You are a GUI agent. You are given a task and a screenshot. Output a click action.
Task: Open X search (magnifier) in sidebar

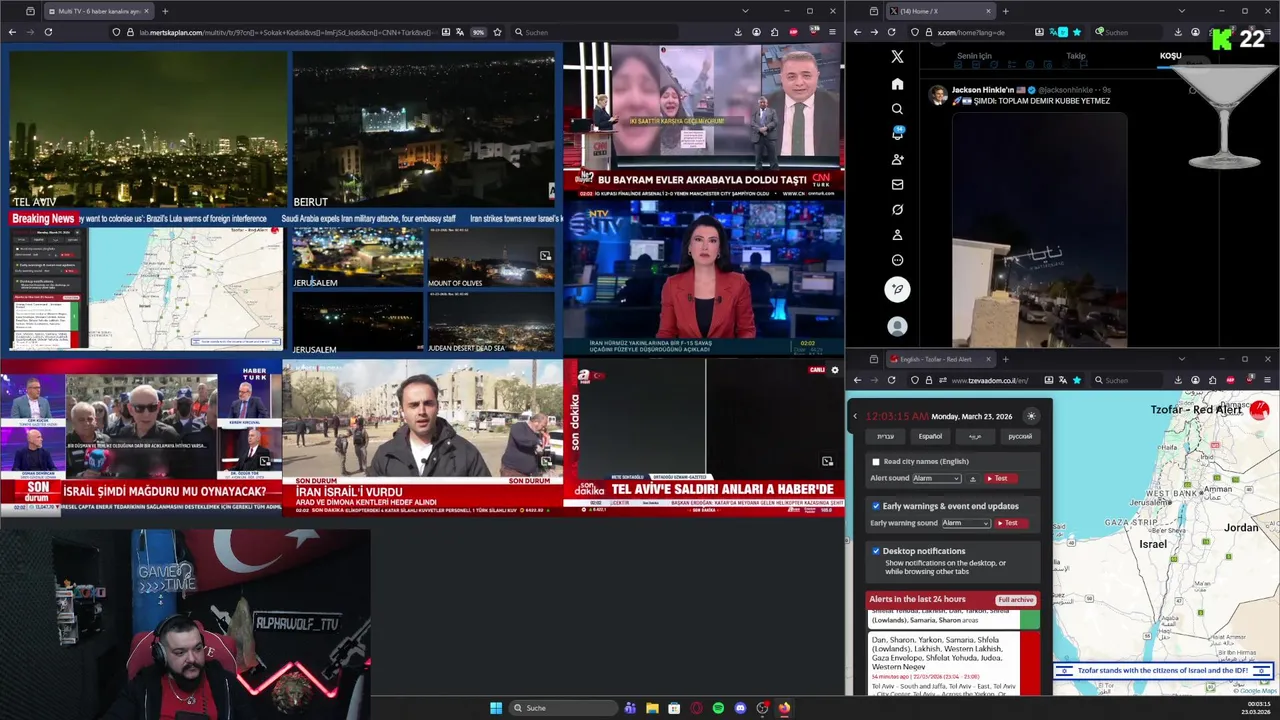pyautogui.click(x=897, y=109)
